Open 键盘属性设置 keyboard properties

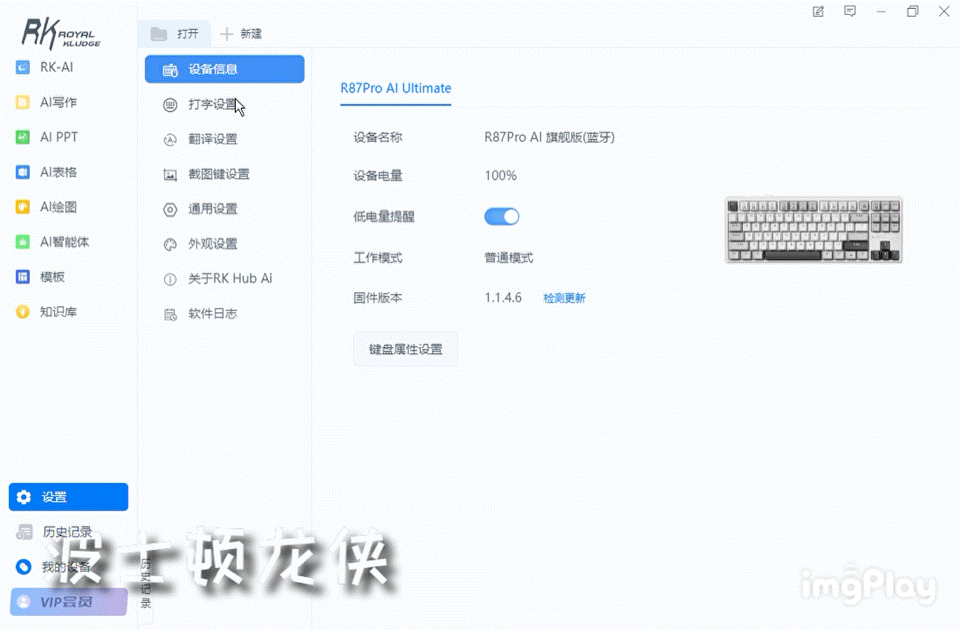[x=405, y=349]
